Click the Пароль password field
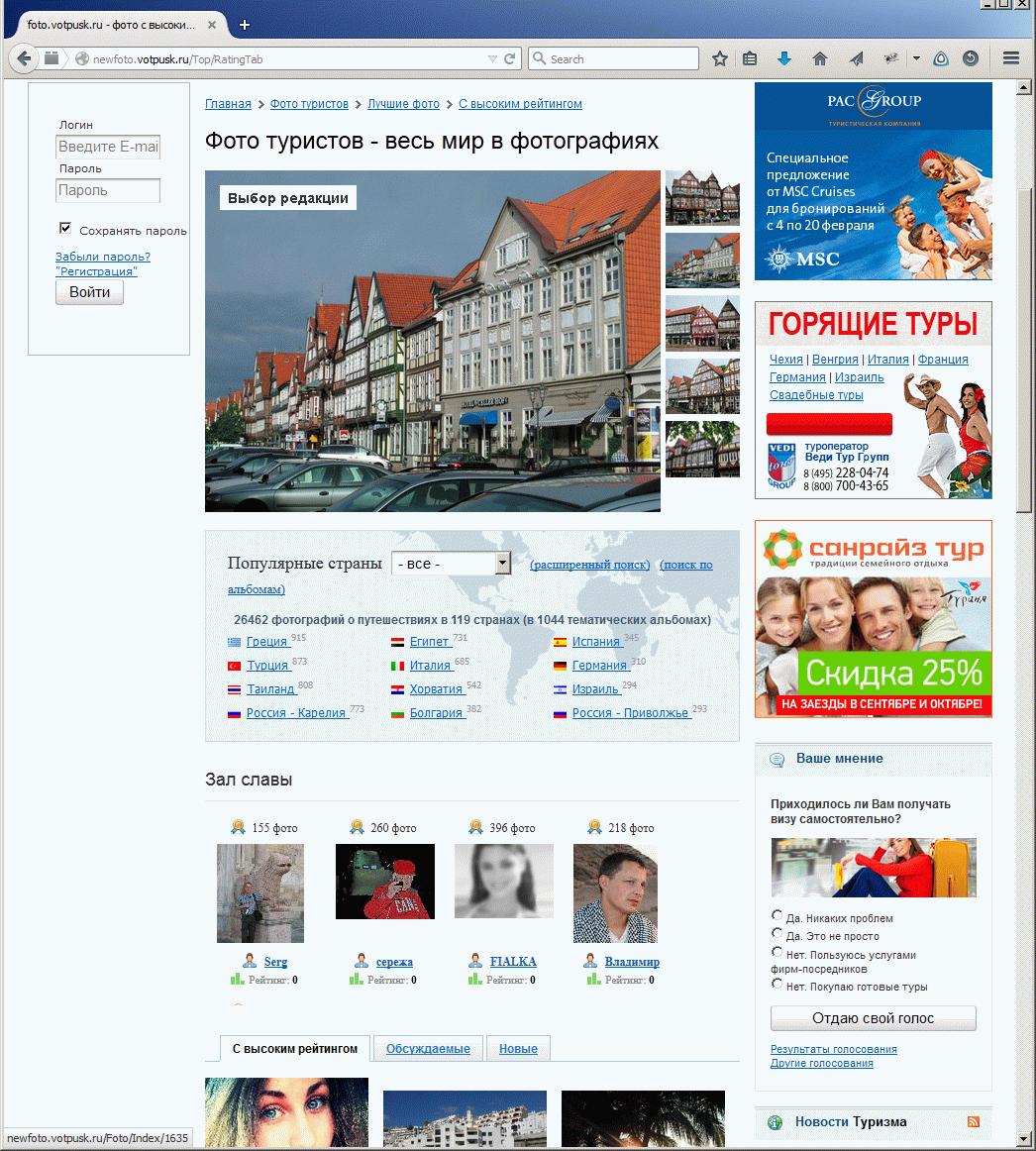Screen dimensions: 1036x1151 click(108, 191)
